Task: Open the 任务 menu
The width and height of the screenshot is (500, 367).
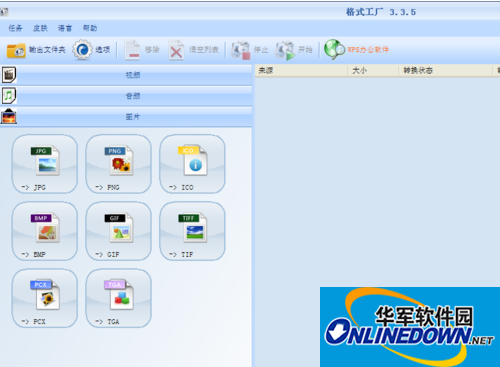Action: pyautogui.click(x=15, y=28)
